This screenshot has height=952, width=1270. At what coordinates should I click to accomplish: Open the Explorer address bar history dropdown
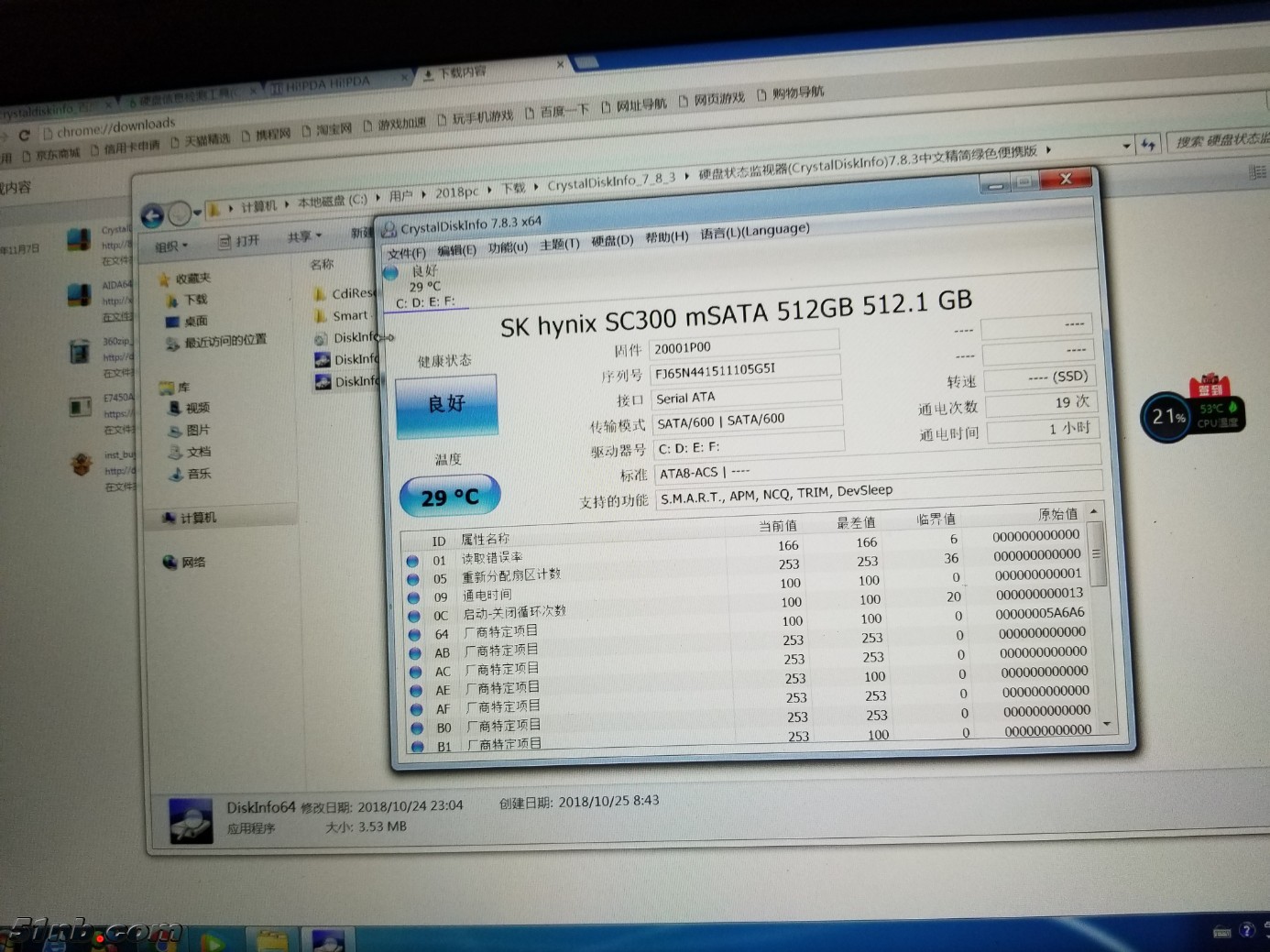click(x=1126, y=146)
